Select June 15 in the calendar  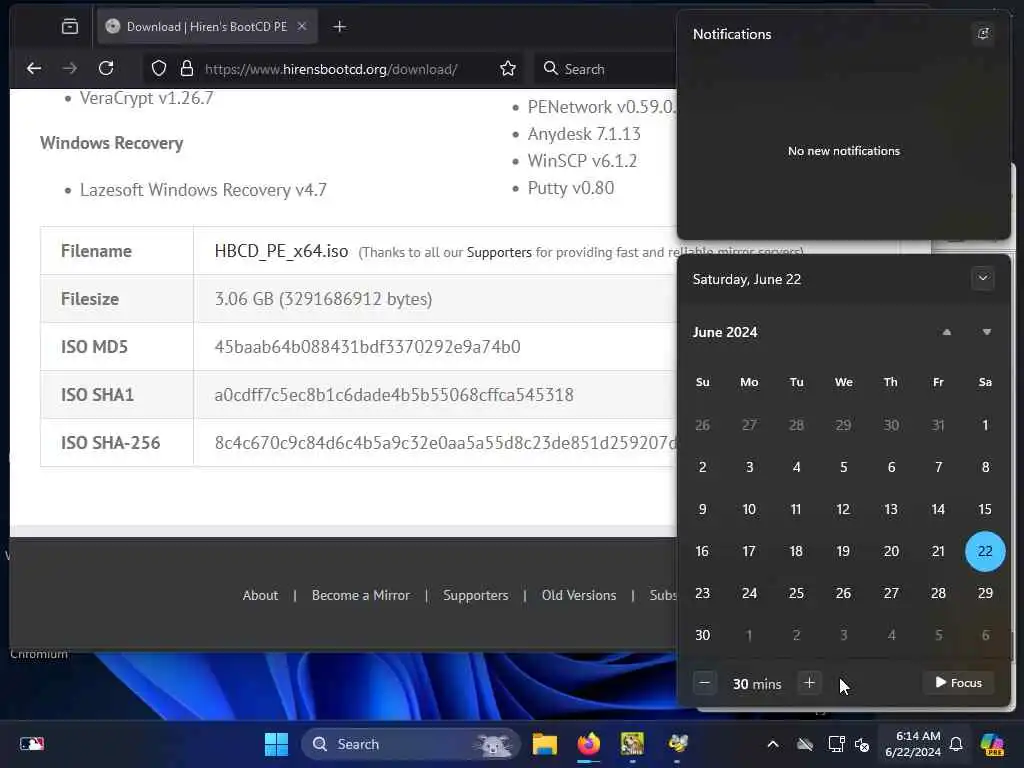985,509
